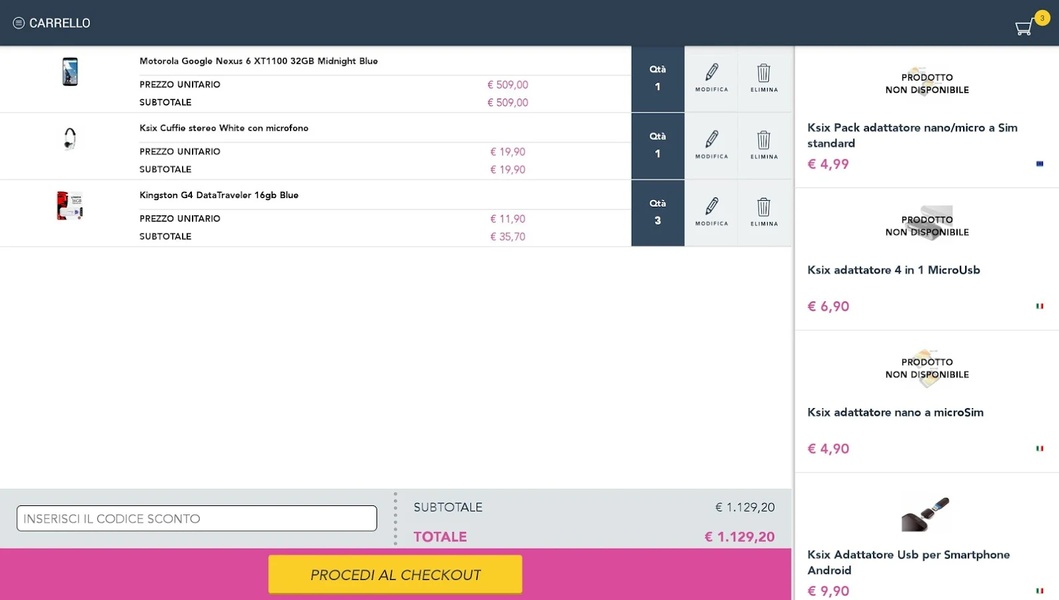Open the Ksix USB adapter product image

tap(926, 514)
